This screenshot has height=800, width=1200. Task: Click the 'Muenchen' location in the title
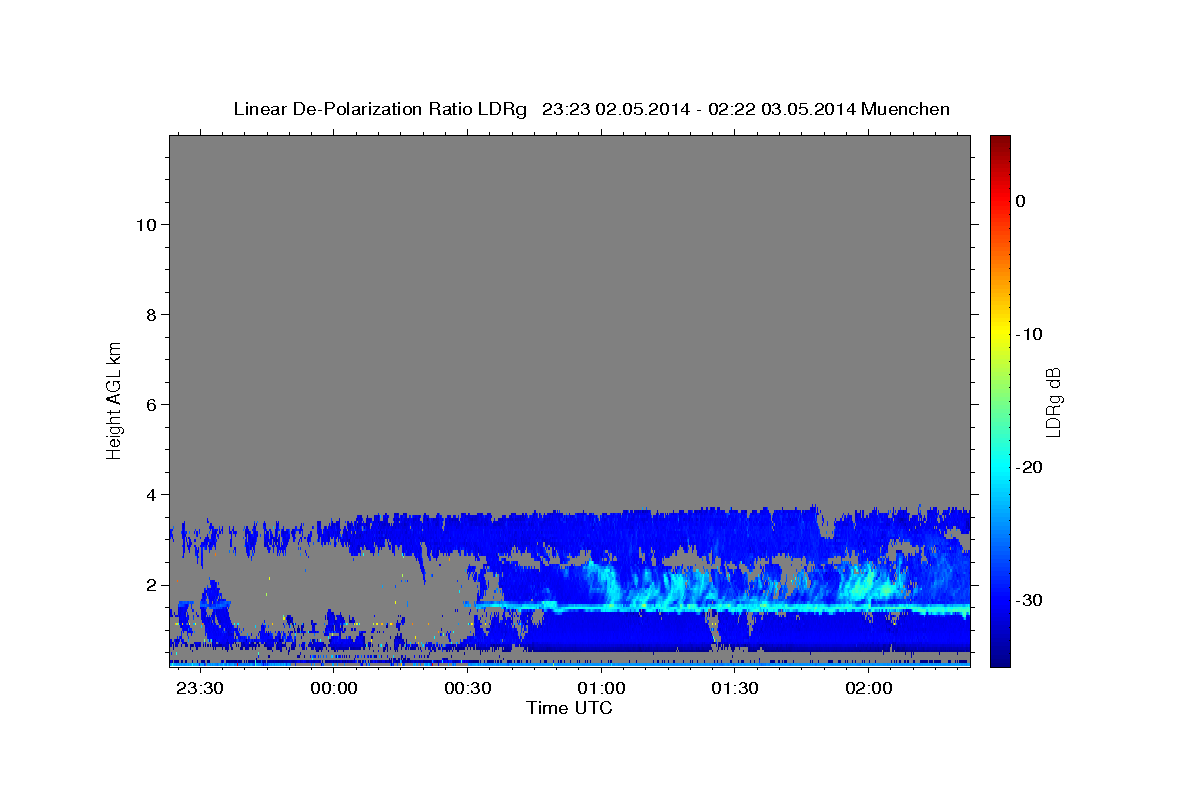(x=904, y=109)
